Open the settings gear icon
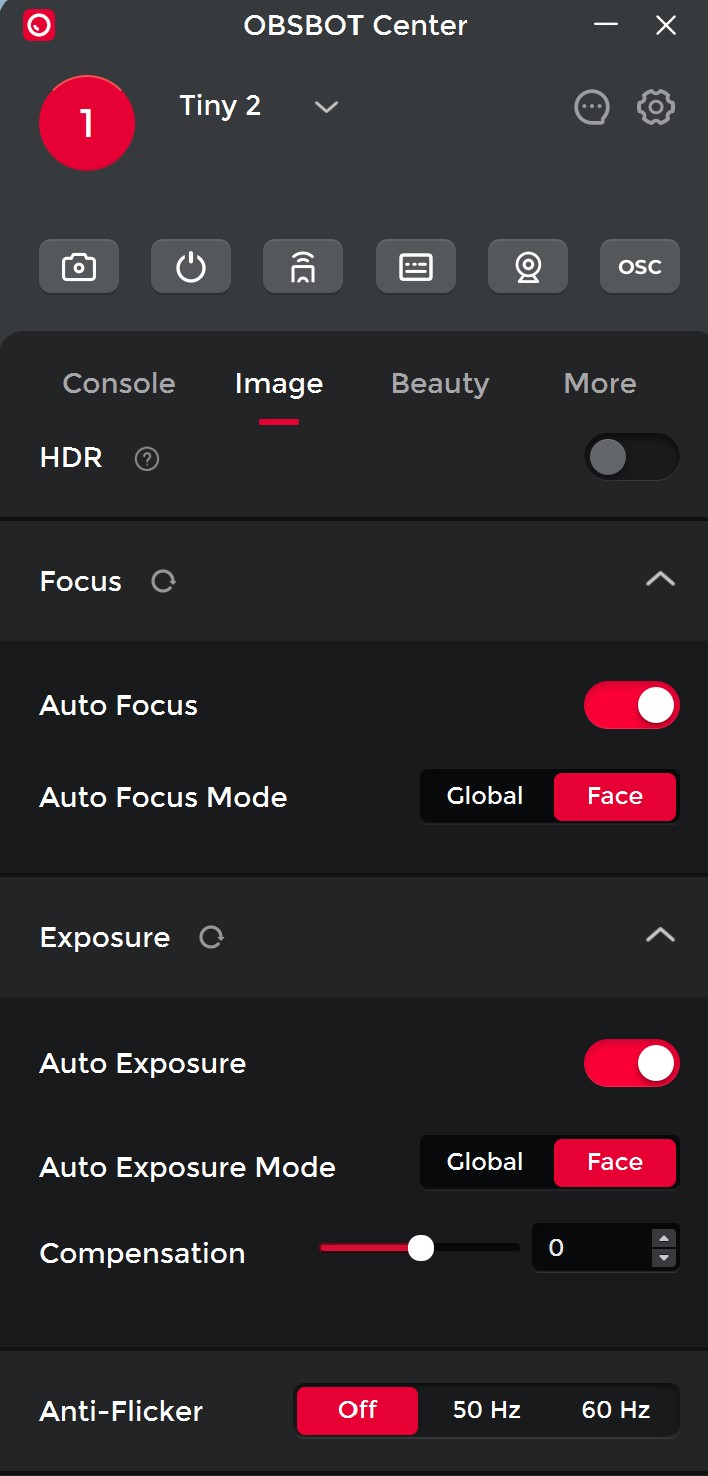This screenshot has width=708, height=1476. tap(656, 107)
